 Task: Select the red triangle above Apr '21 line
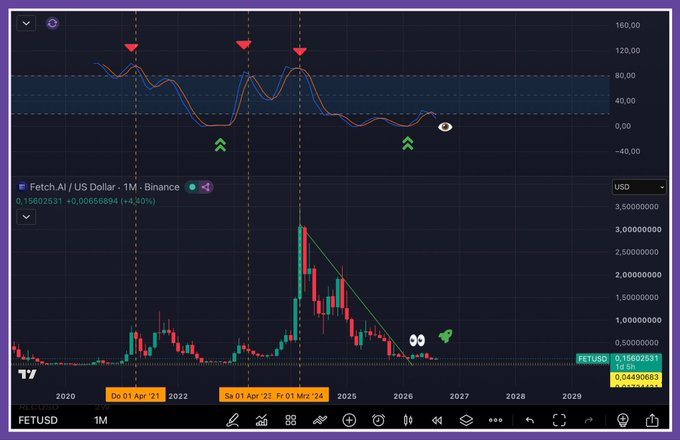[131, 47]
